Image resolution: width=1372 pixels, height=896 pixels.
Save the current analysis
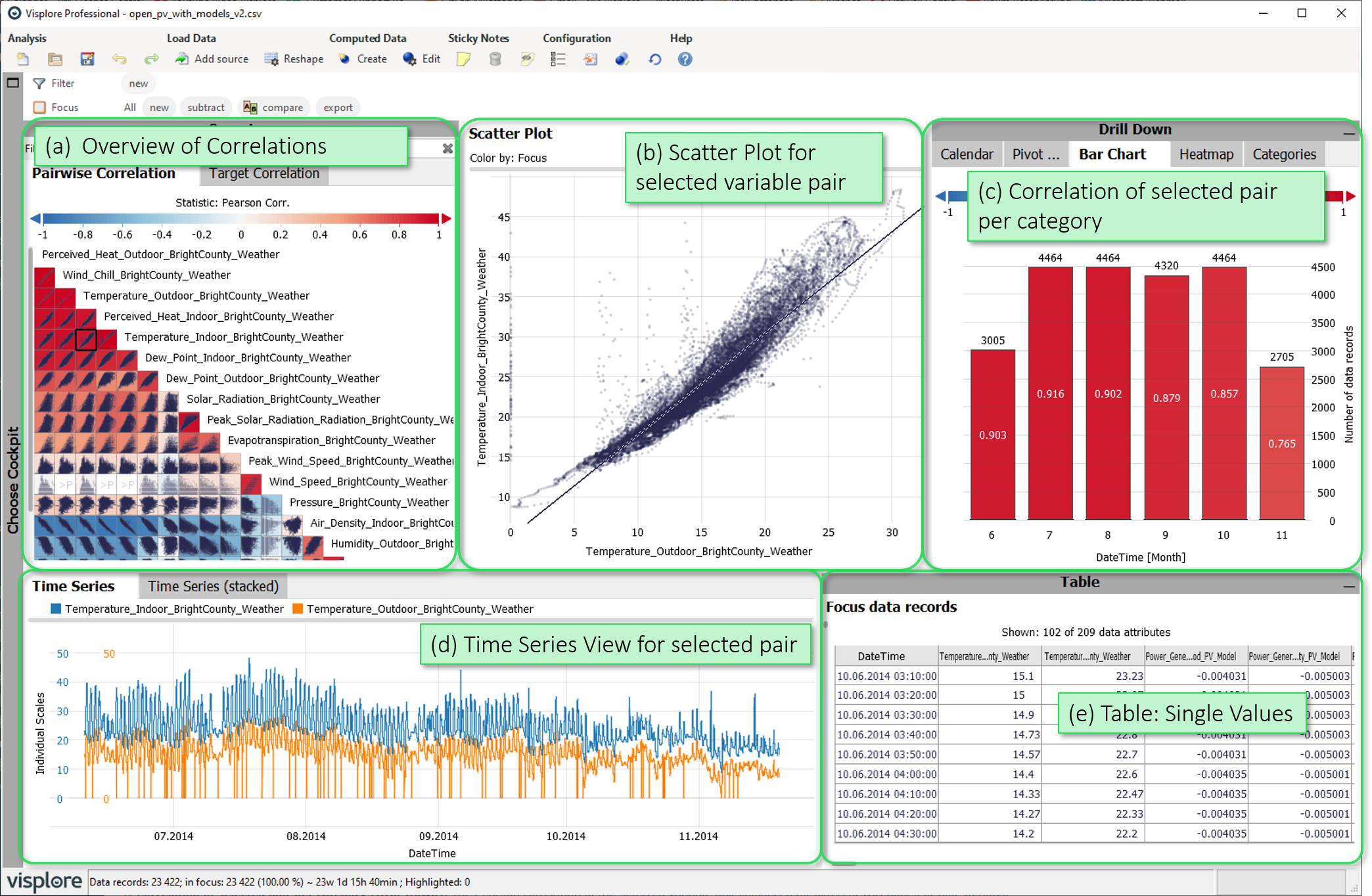(87, 59)
